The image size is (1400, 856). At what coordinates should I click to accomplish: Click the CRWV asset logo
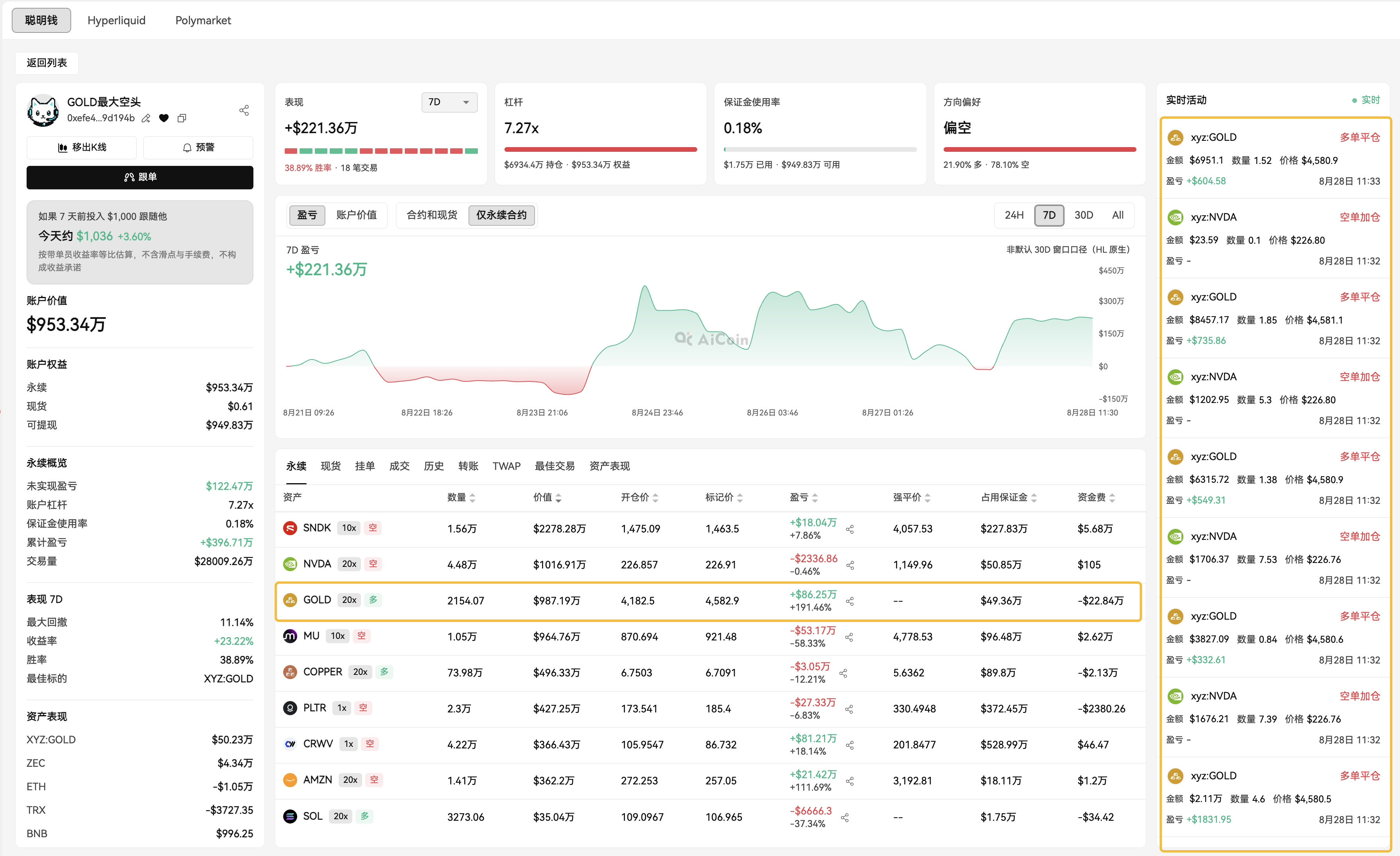coord(290,743)
